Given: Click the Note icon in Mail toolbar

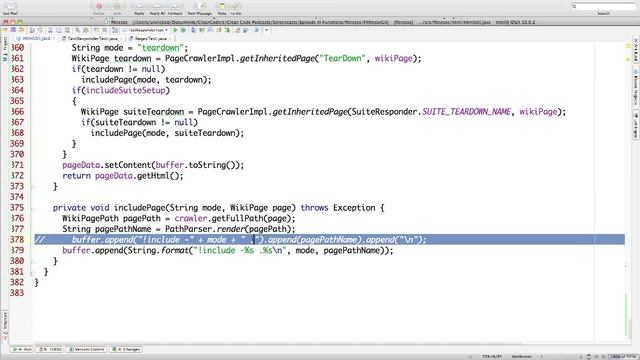Looking at the screenshot, I should tap(222, 6).
